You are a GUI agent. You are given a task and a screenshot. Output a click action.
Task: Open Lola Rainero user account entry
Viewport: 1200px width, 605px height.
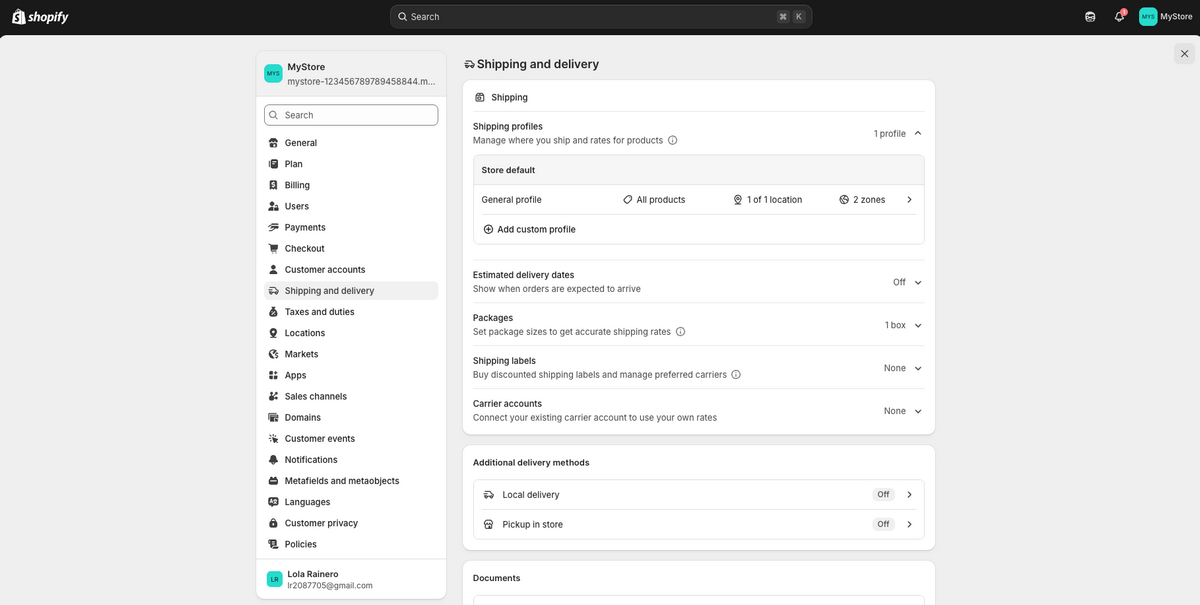(x=351, y=579)
